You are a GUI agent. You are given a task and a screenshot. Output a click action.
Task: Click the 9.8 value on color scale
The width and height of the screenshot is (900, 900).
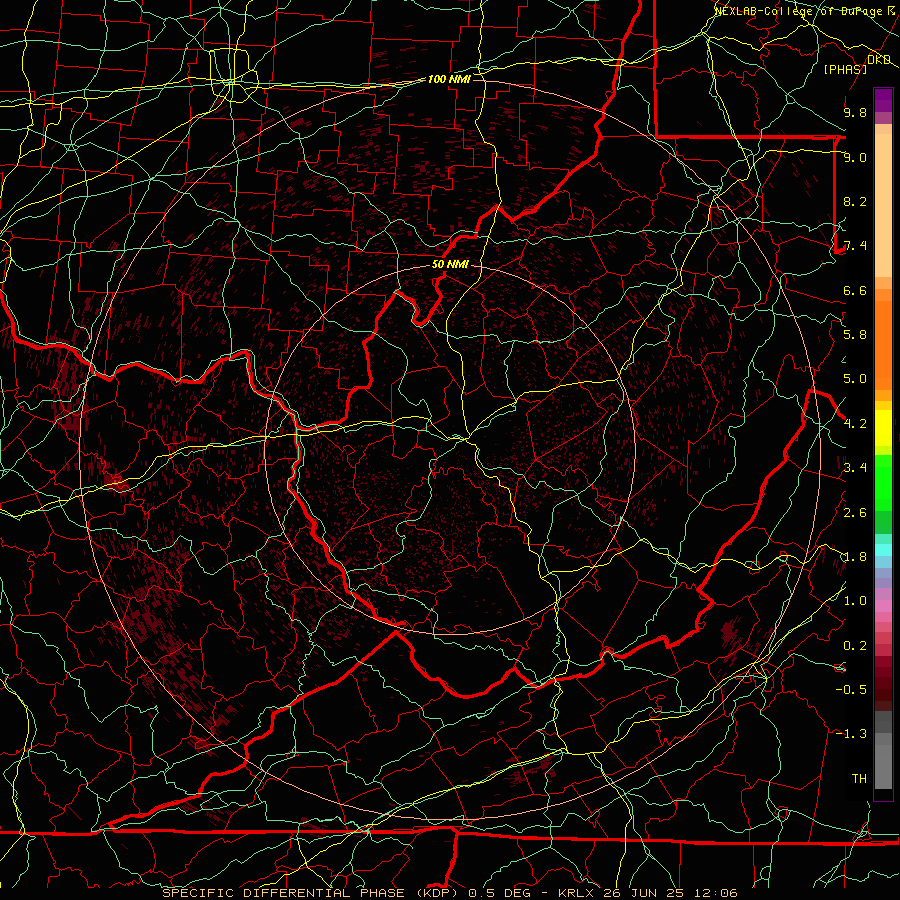point(855,112)
